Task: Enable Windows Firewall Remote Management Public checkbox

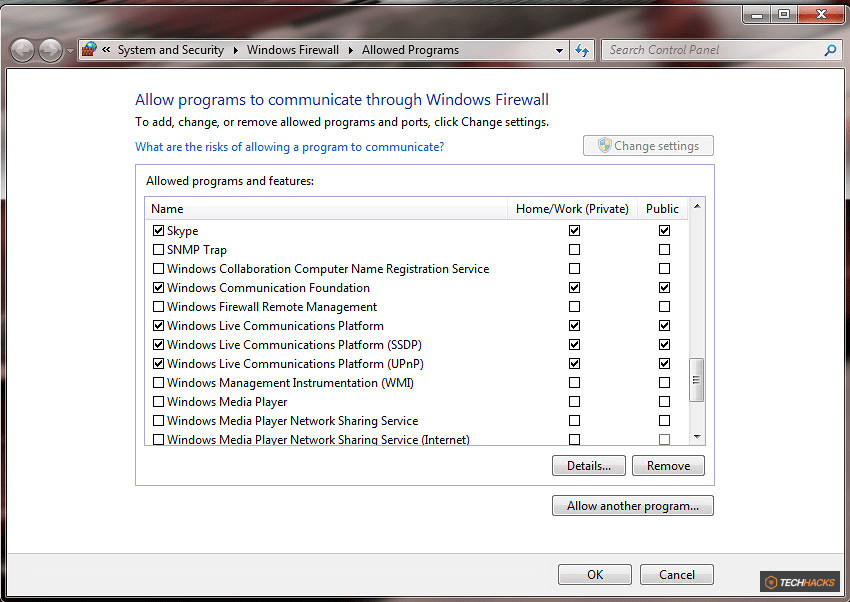Action: pyautogui.click(x=665, y=307)
